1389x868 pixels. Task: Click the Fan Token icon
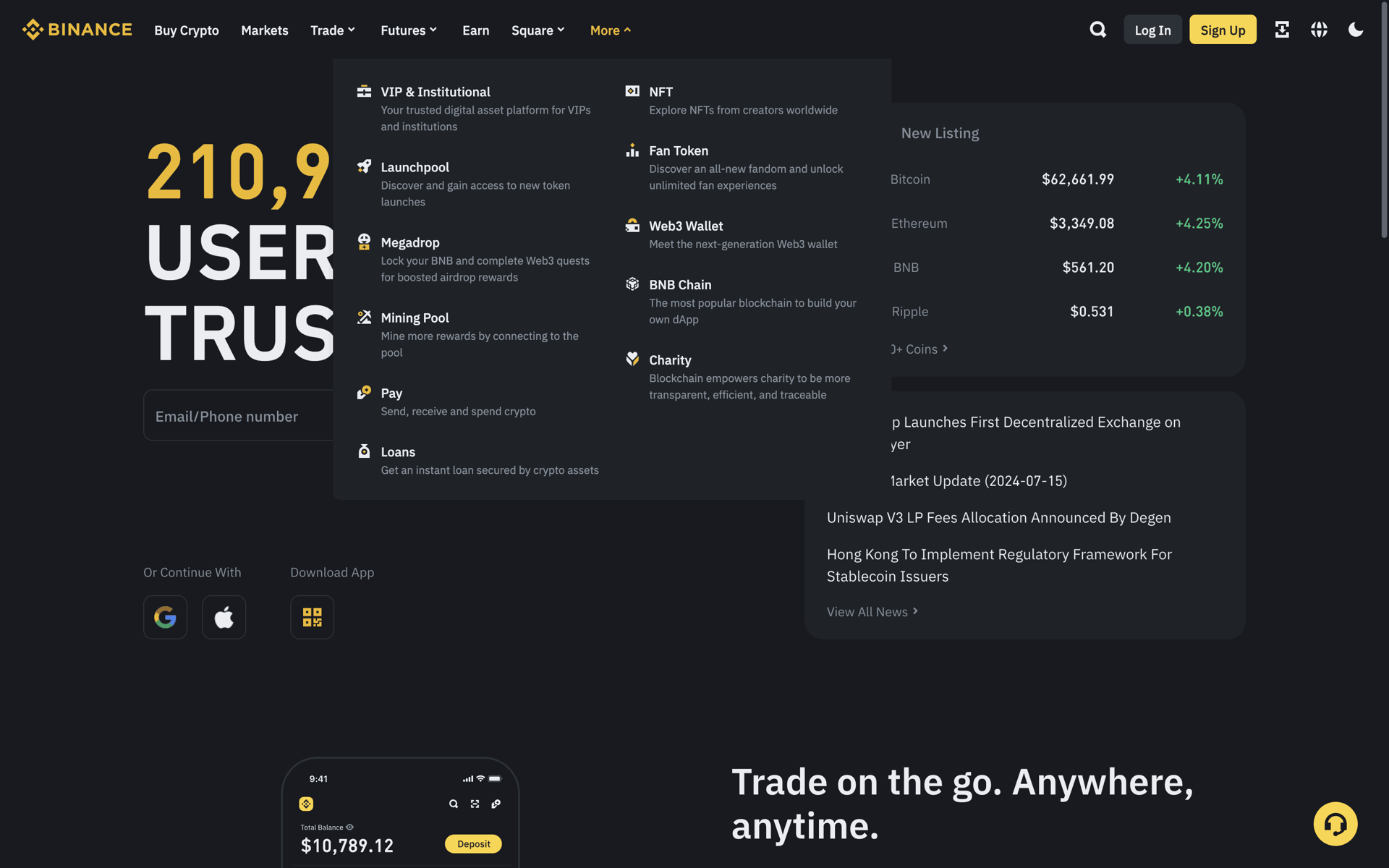tap(632, 150)
